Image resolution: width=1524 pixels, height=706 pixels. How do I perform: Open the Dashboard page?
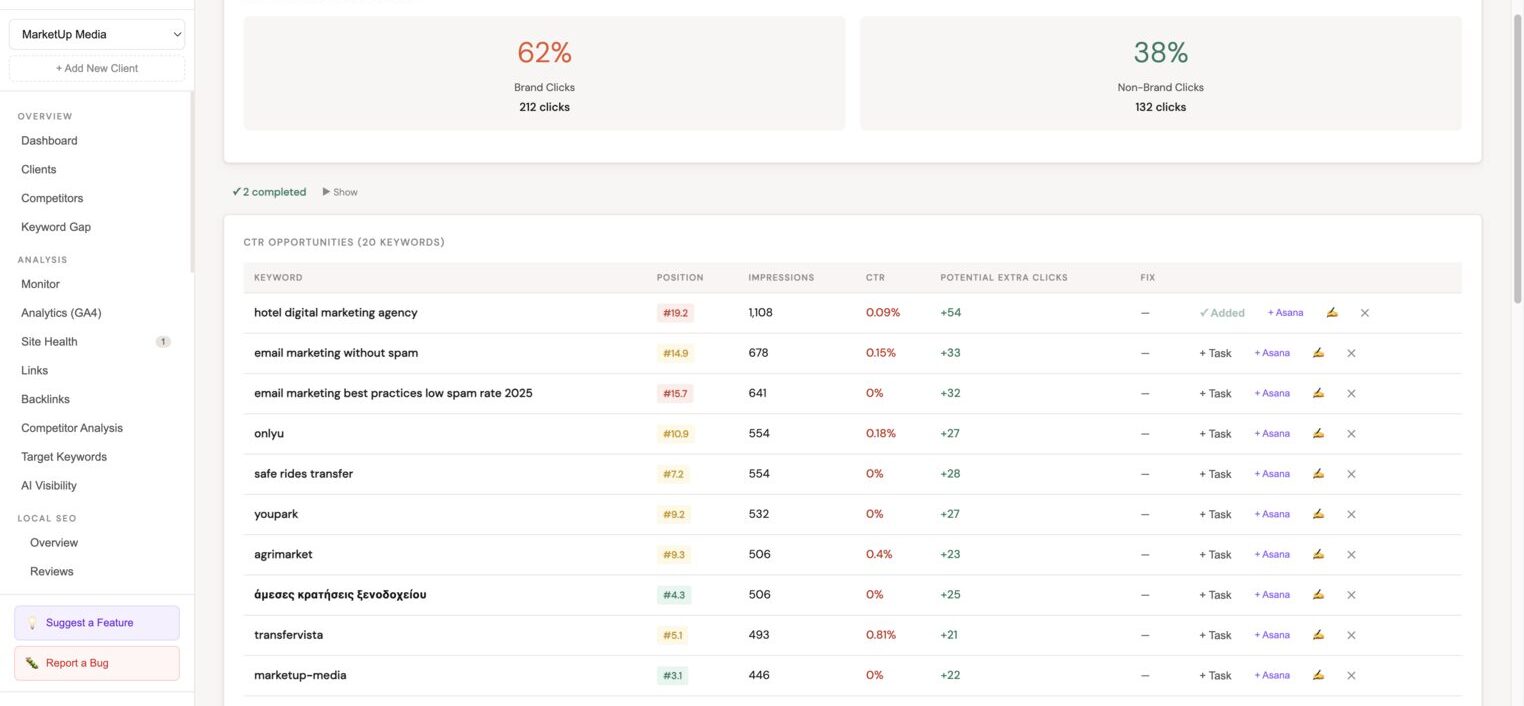[x=49, y=141]
